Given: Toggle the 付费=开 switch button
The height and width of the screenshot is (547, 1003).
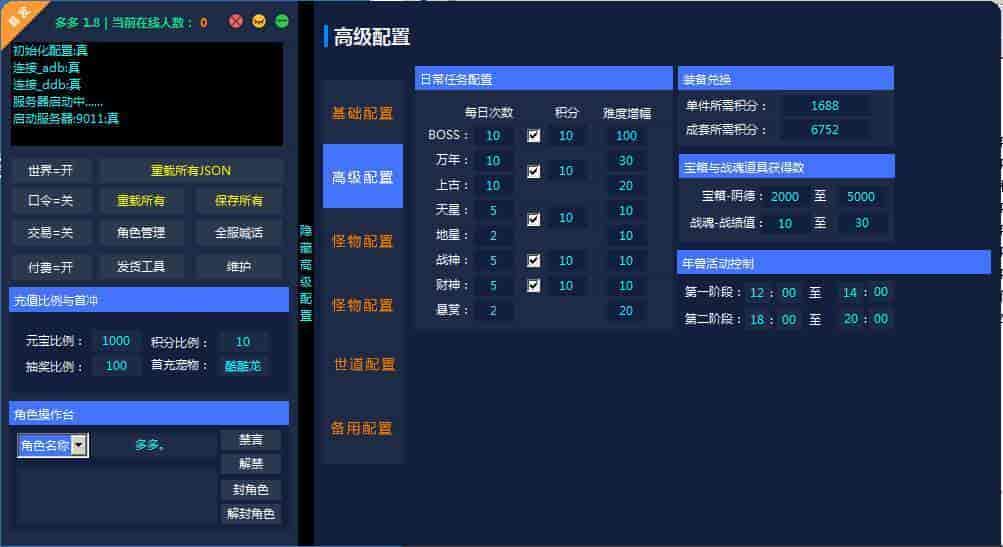Looking at the screenshot, I should (51, 267).
